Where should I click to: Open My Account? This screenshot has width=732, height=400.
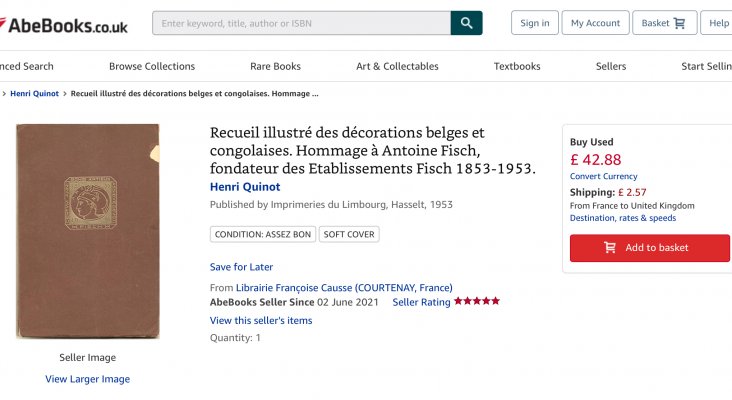595,23
